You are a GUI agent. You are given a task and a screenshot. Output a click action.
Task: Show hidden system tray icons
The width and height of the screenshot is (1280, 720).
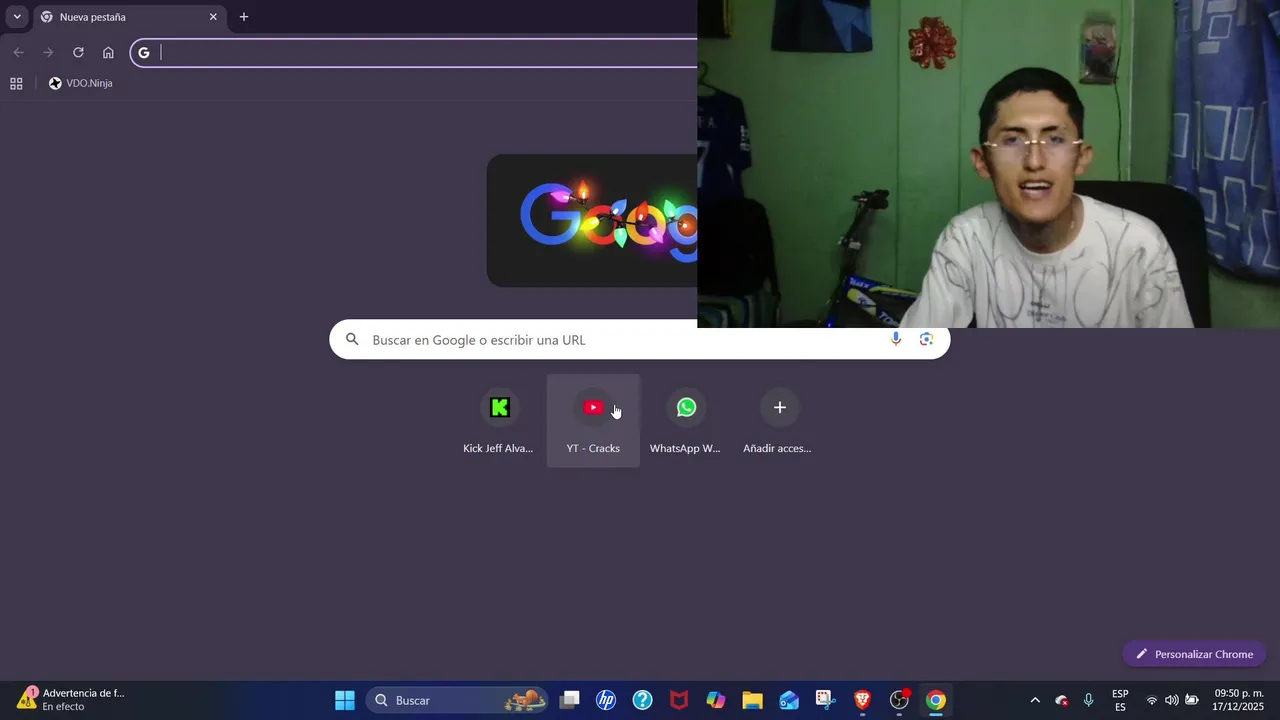1035,700
